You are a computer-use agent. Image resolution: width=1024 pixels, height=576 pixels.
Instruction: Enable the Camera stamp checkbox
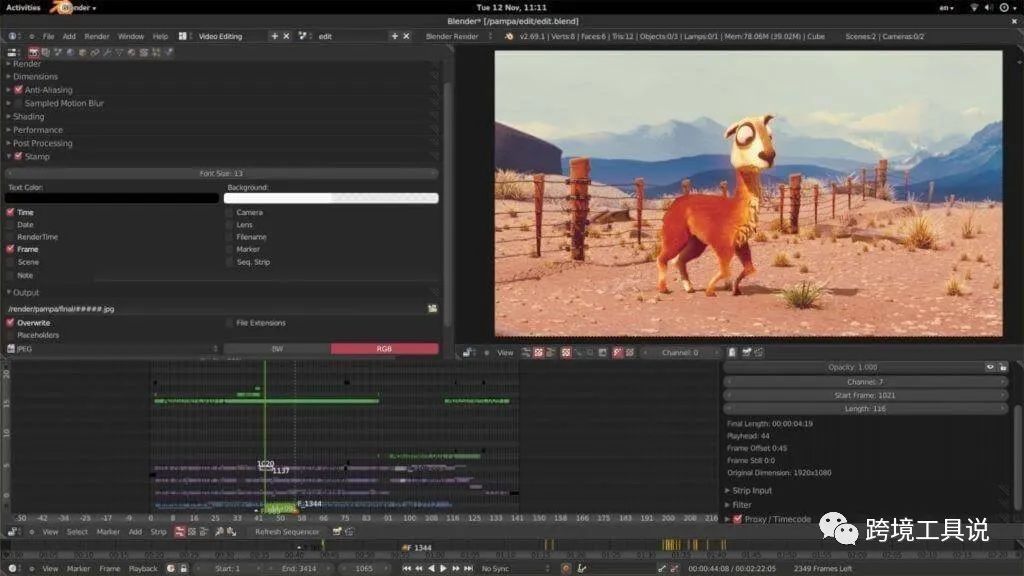[x=229, y=212]
